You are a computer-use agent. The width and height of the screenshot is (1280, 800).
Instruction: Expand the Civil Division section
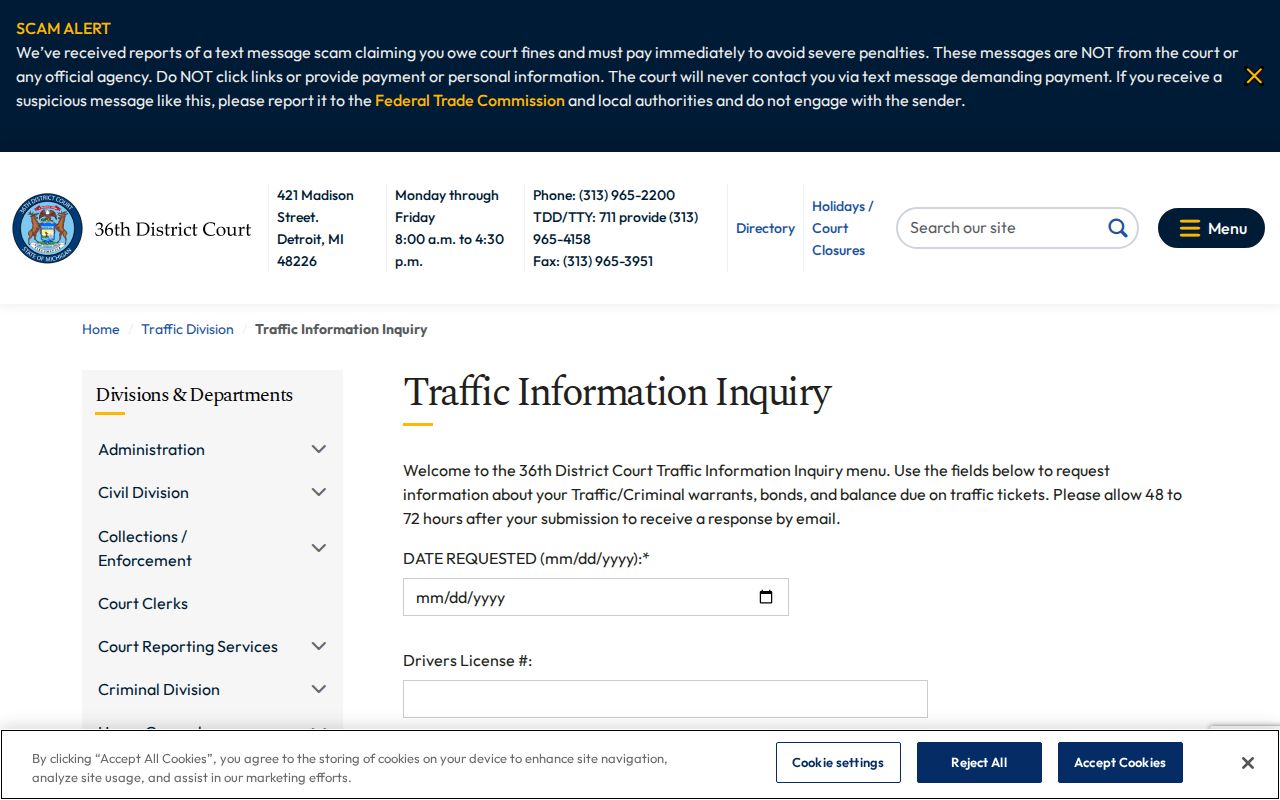[319, 492]
